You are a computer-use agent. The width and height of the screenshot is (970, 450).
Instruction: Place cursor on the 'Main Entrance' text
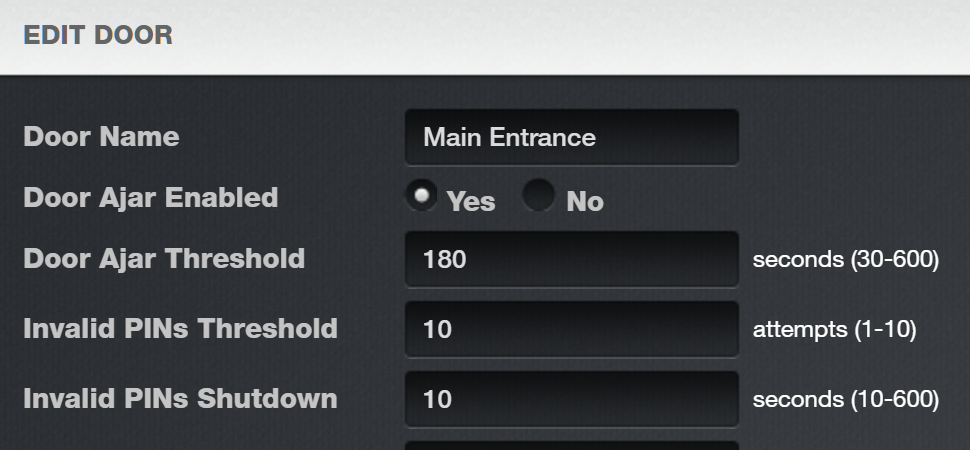(x=509, y=137)
